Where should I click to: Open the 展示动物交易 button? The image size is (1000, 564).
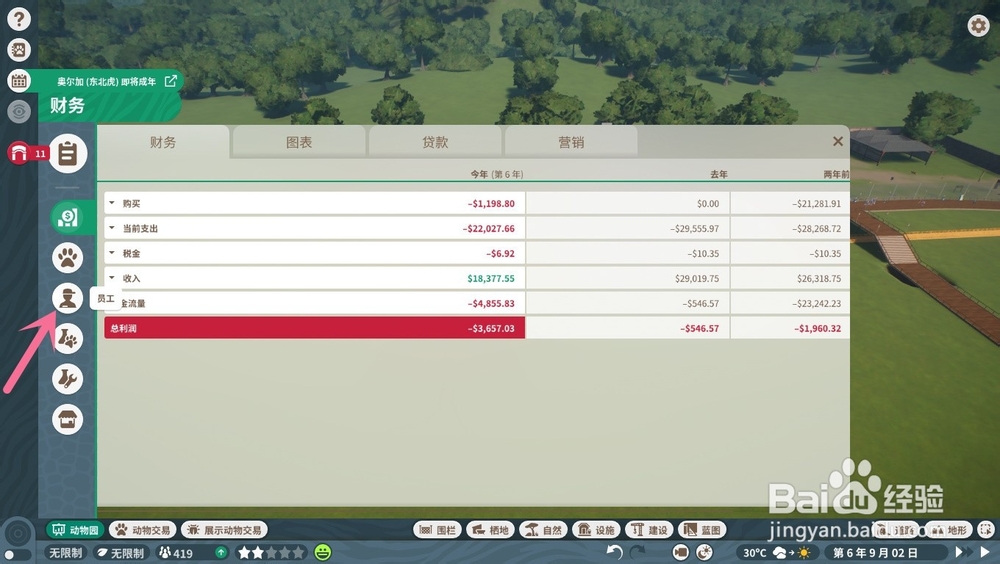[x=225, y=530]
